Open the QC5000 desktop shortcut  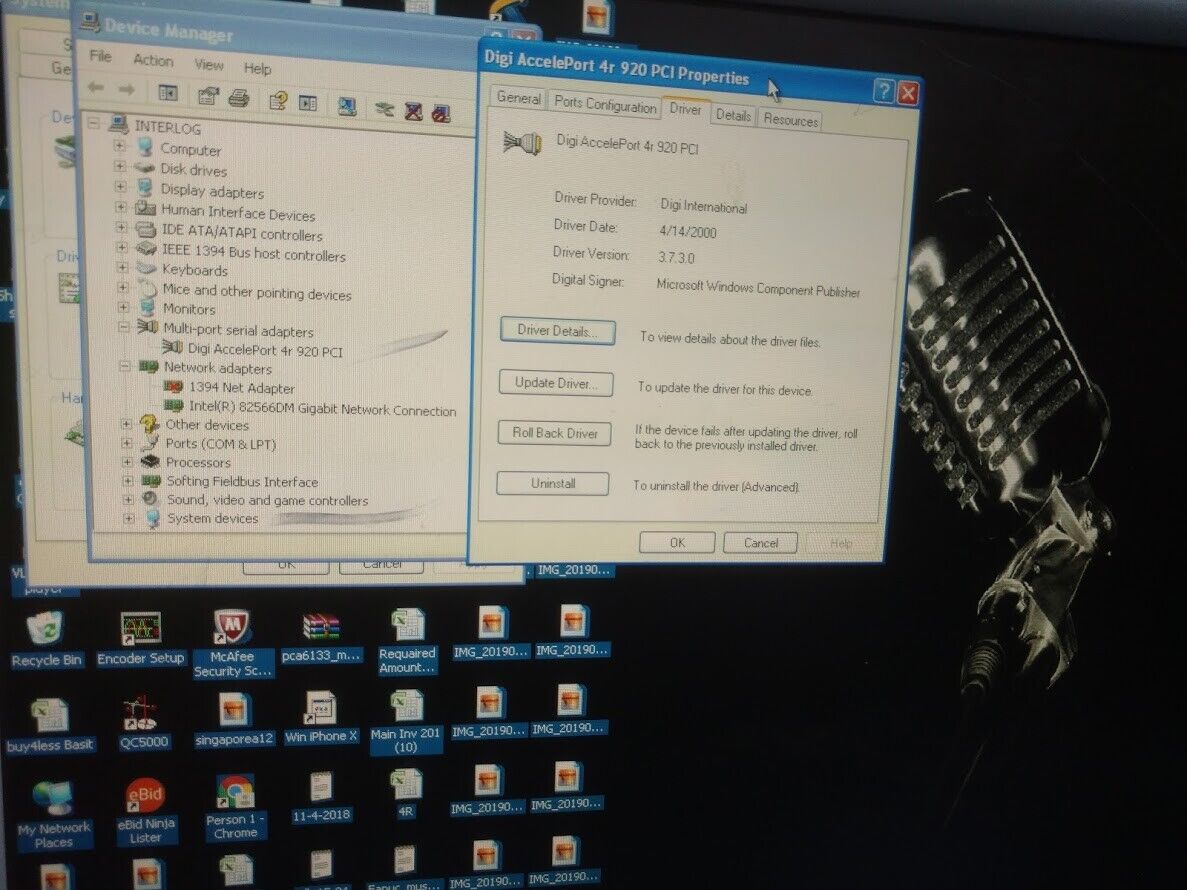click(x=143, y=721)
